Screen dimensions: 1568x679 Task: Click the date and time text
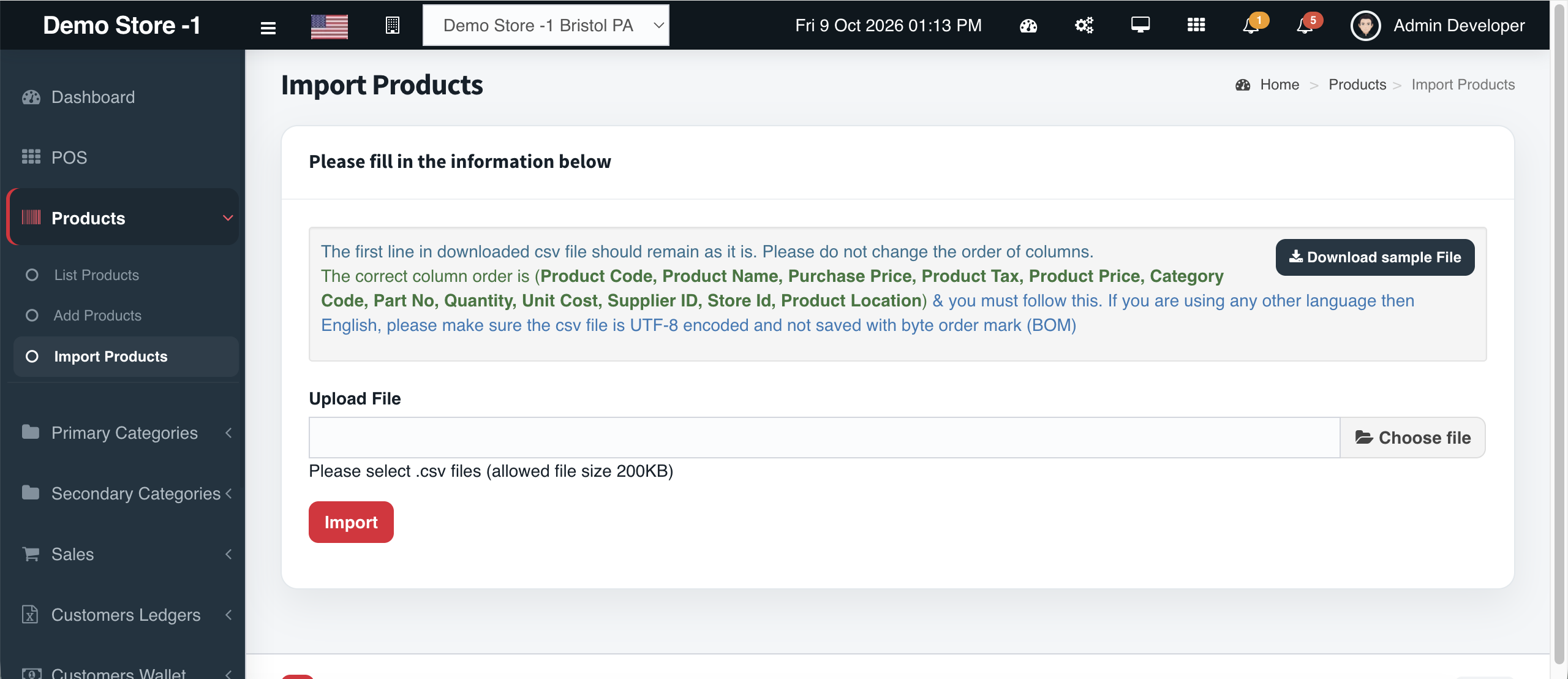[888, 25]
